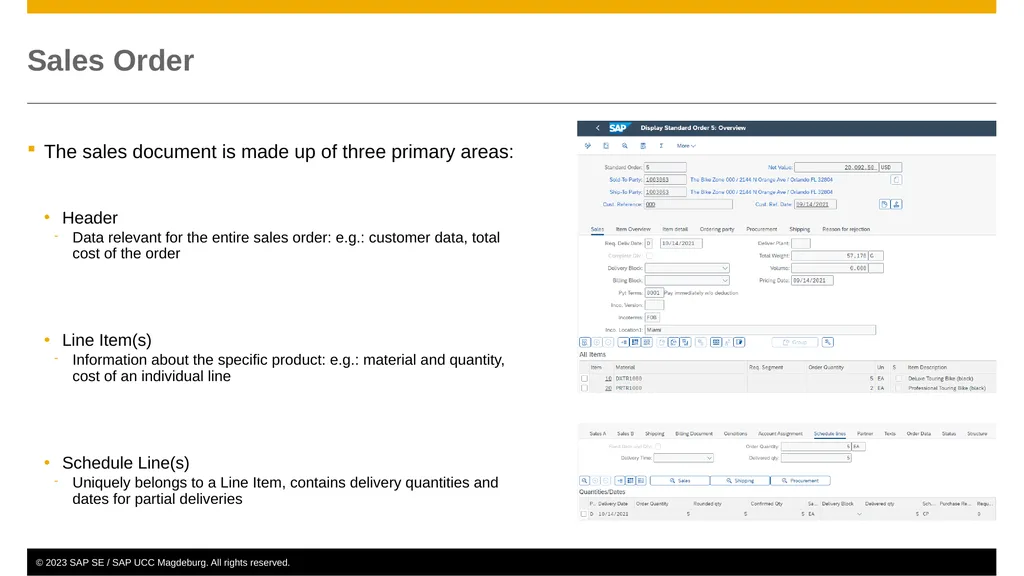
Task: Click the Group button in All Items toolbar
Action: pyautogui.click(x=794, y=342)
